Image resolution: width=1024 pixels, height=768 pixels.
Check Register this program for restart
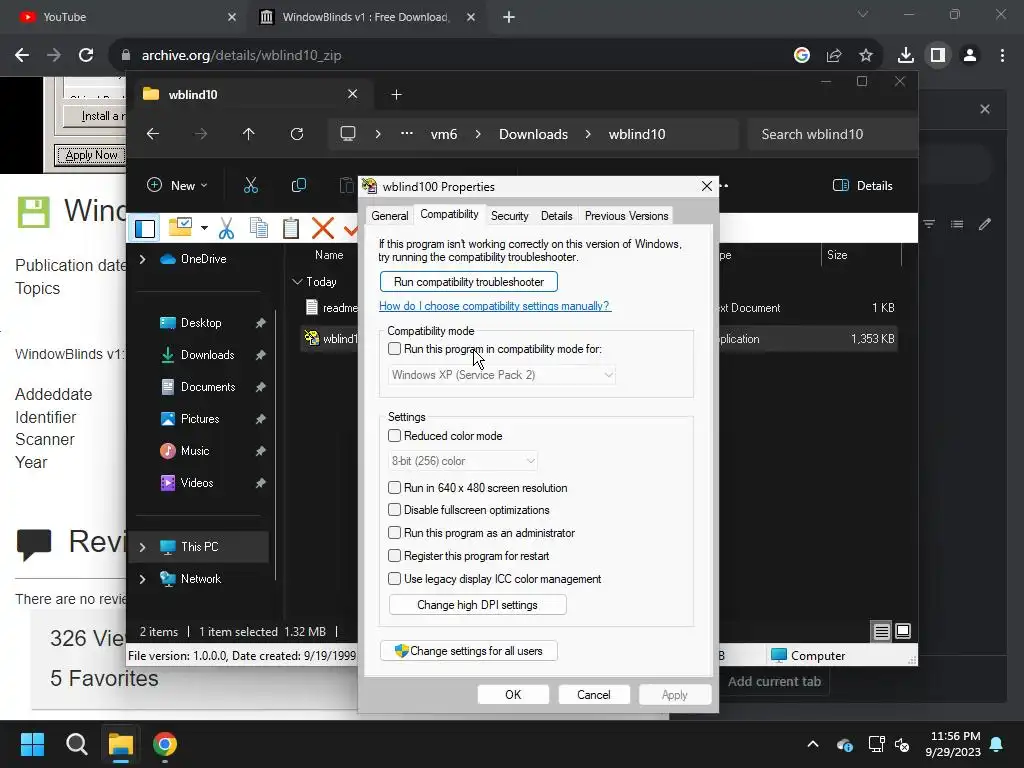[394, 555]
